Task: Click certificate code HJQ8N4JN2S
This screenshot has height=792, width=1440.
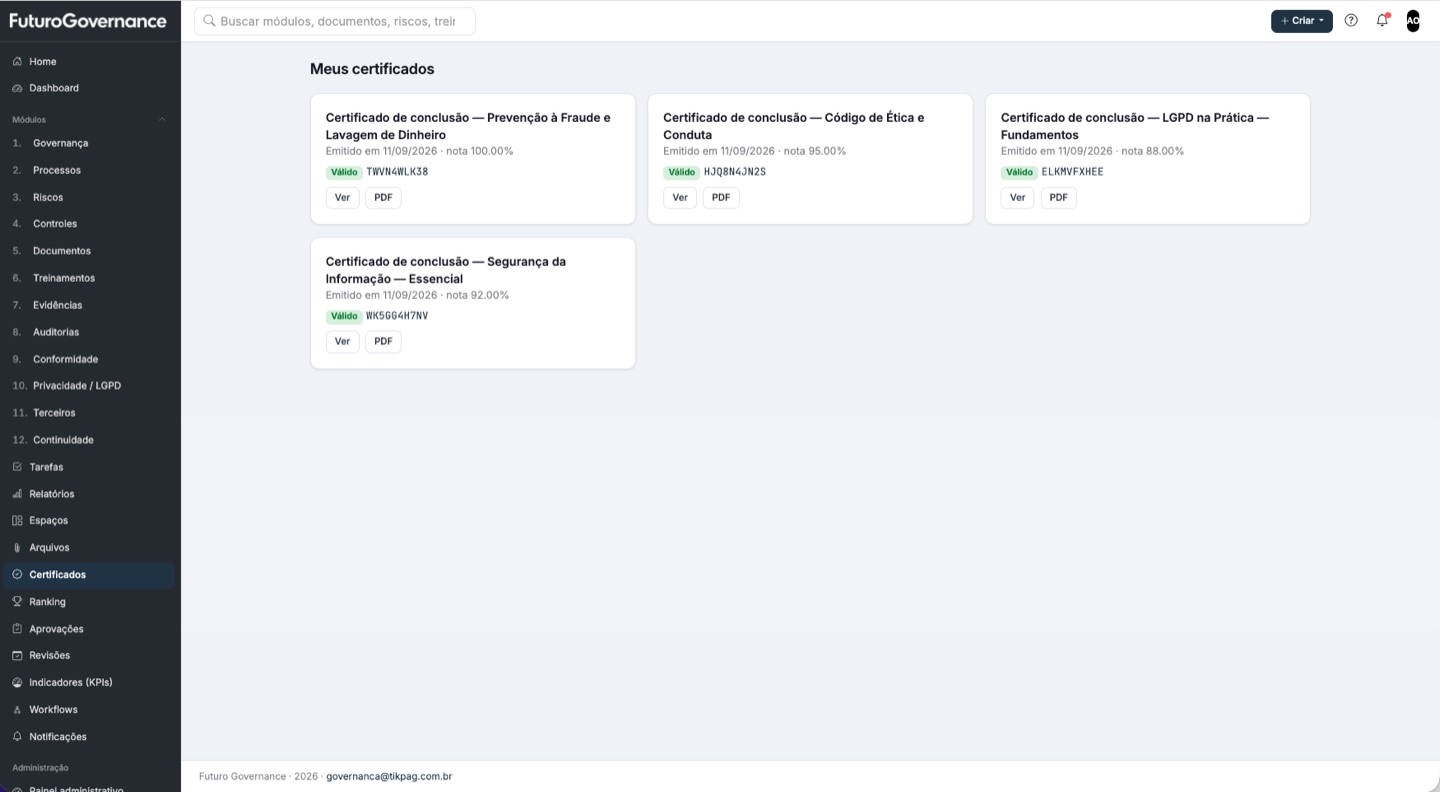Action: (x=735, y=172)
